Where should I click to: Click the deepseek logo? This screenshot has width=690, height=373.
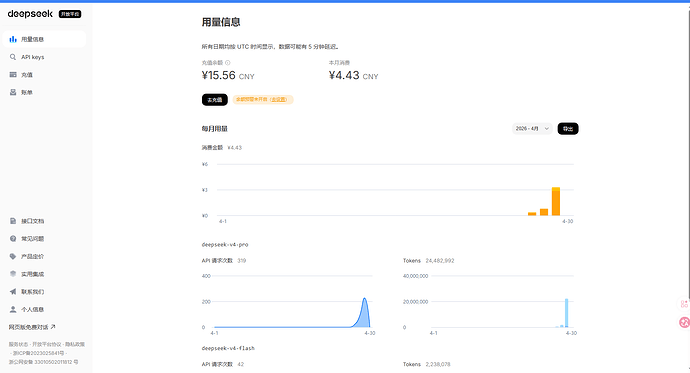pyautogui.click(x=30, y=14)
